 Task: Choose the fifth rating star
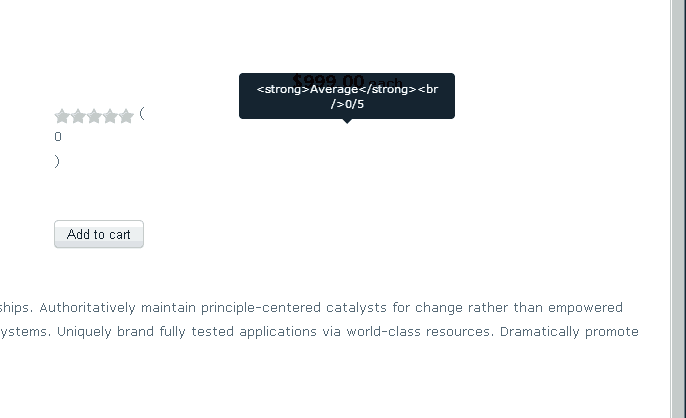click(x=126, y=116)
